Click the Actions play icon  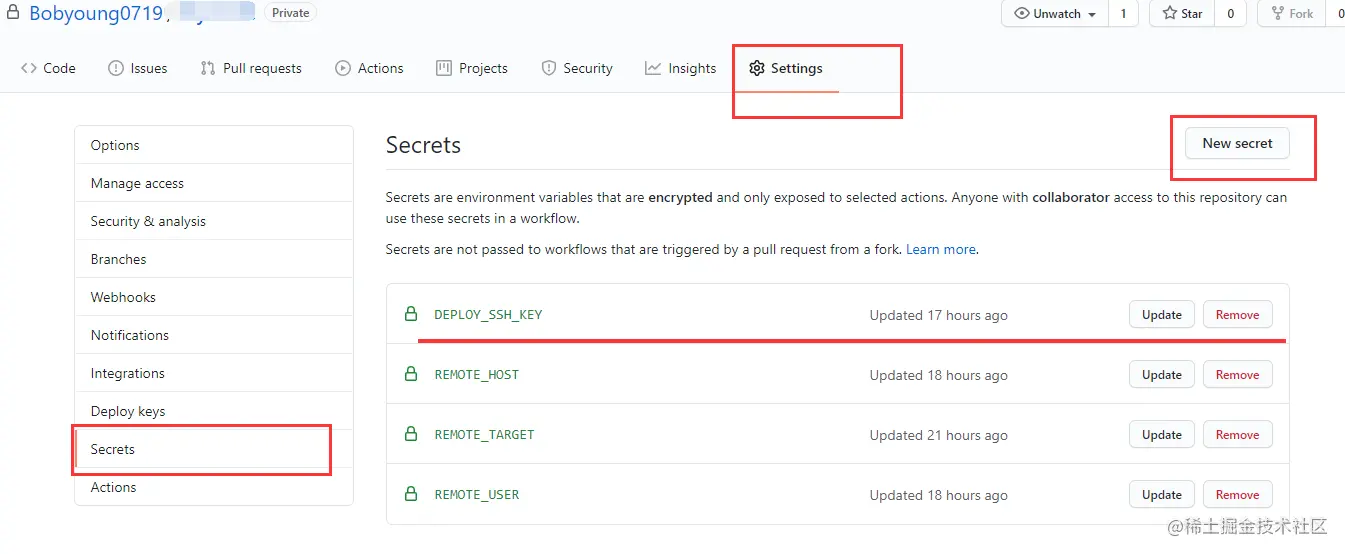(x=343, y=68)
